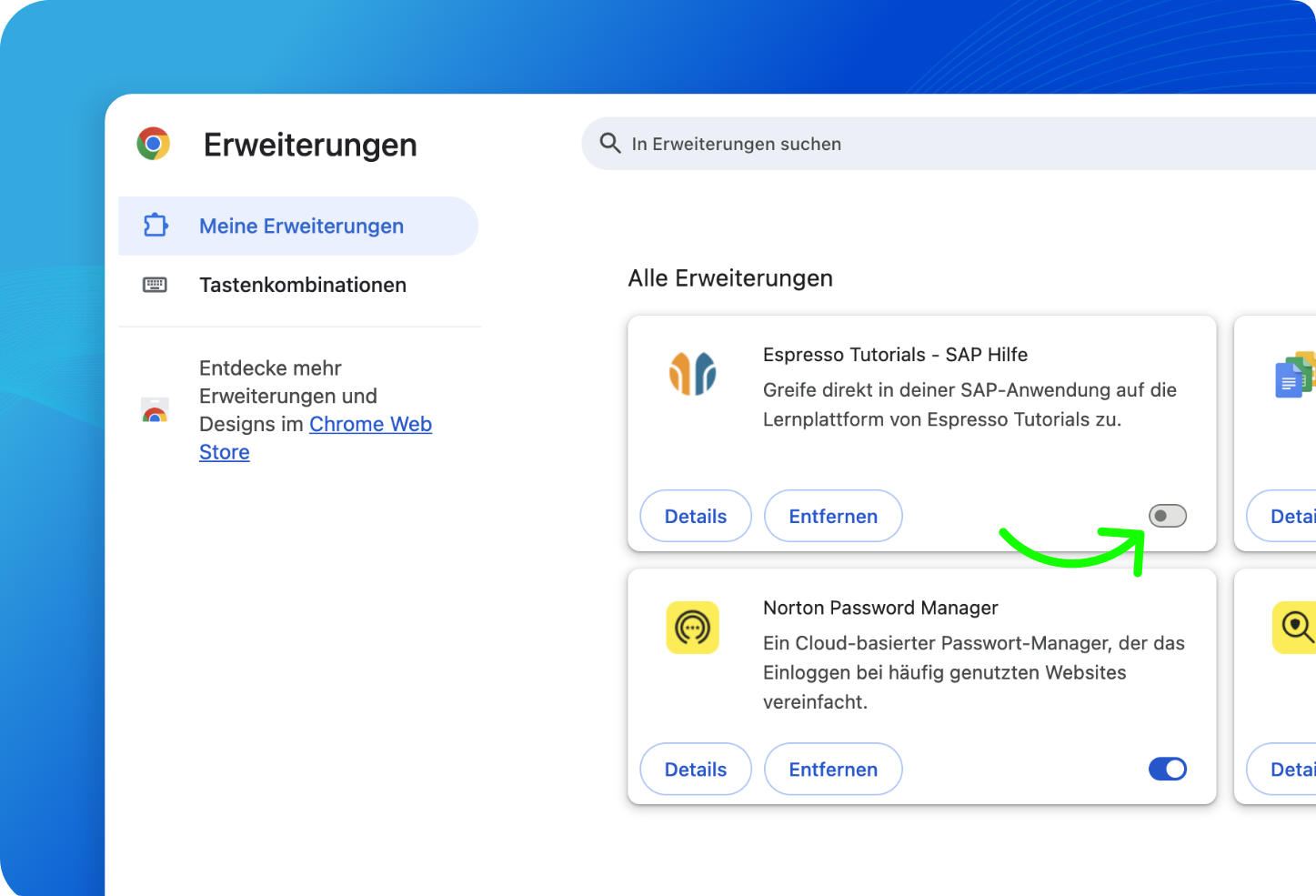Open Details for Espresso Tutorials

click(696, 516)
